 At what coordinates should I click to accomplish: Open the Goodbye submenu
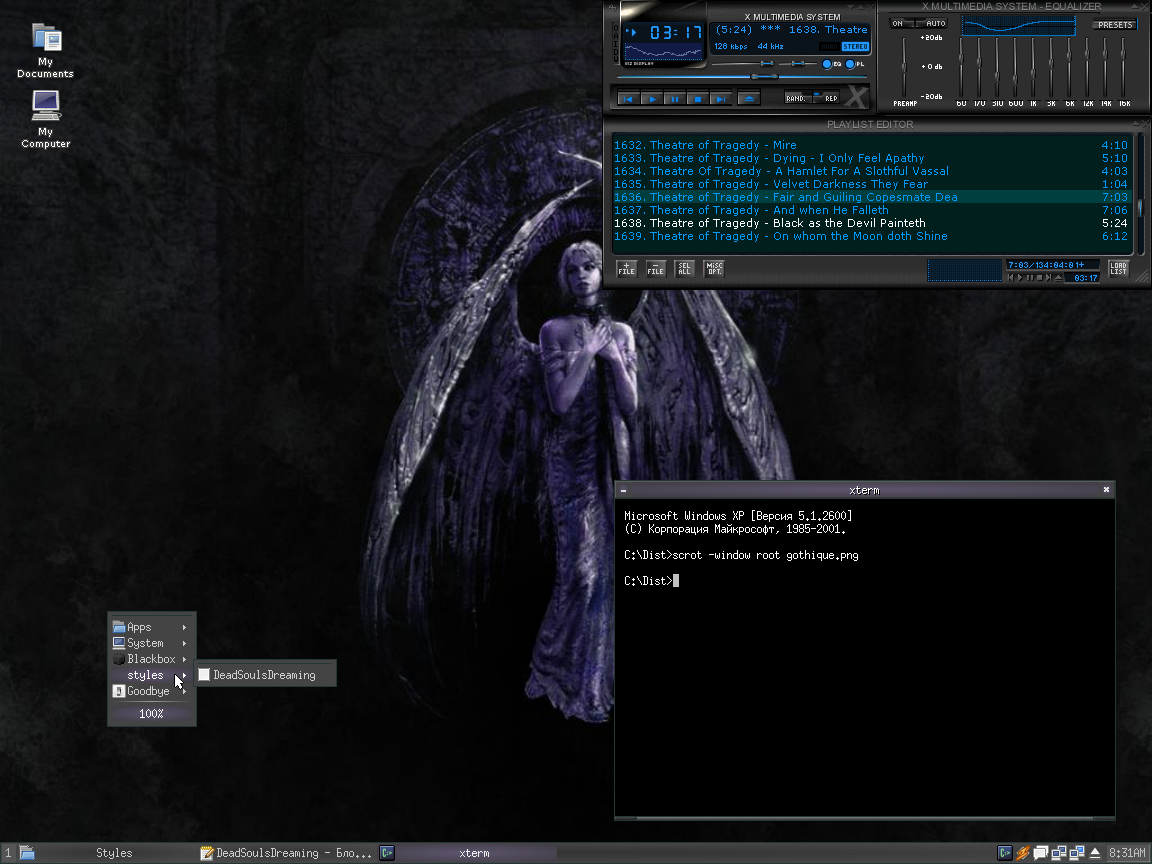pyautogui.click(x=151, y=691)
